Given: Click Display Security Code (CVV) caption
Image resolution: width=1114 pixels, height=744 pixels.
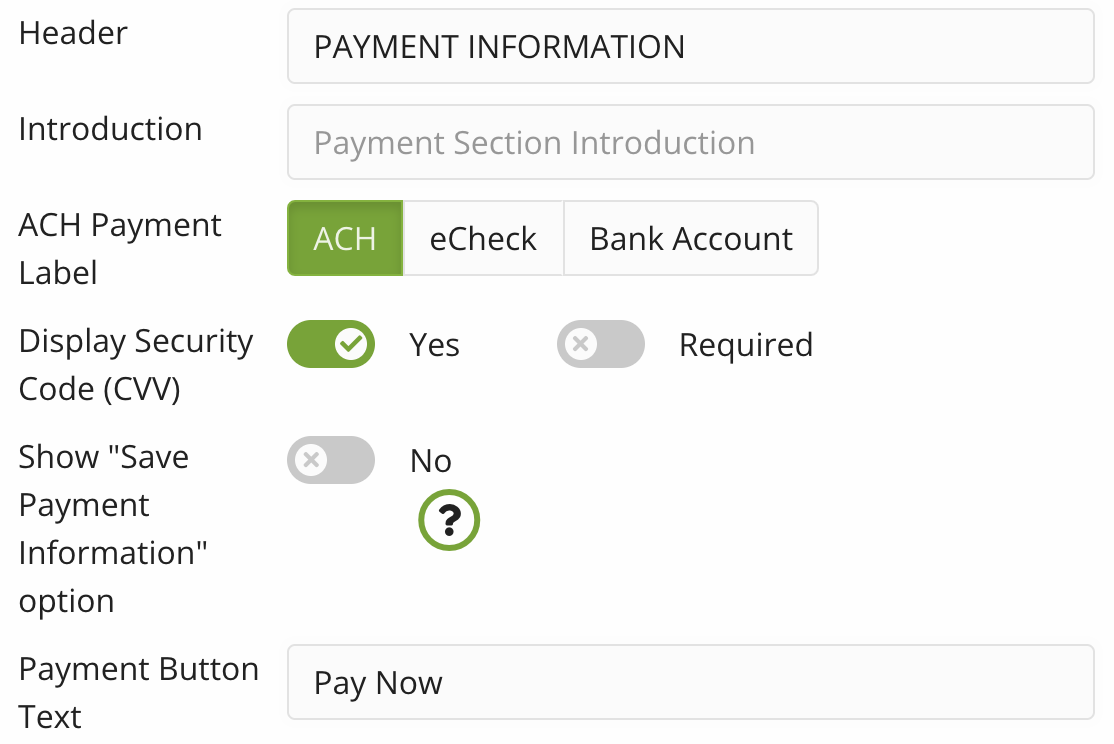Looking at the screenshot, I should tap(136, 364).
